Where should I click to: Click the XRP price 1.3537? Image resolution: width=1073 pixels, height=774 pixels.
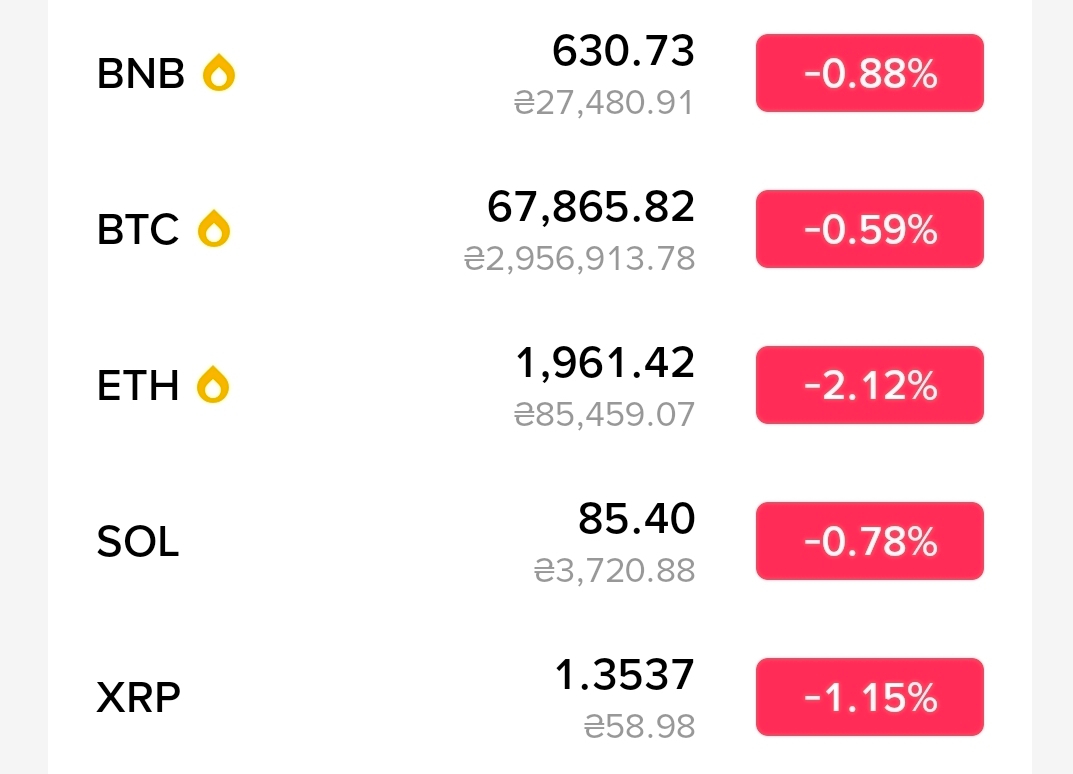click(x=625, y=675)
